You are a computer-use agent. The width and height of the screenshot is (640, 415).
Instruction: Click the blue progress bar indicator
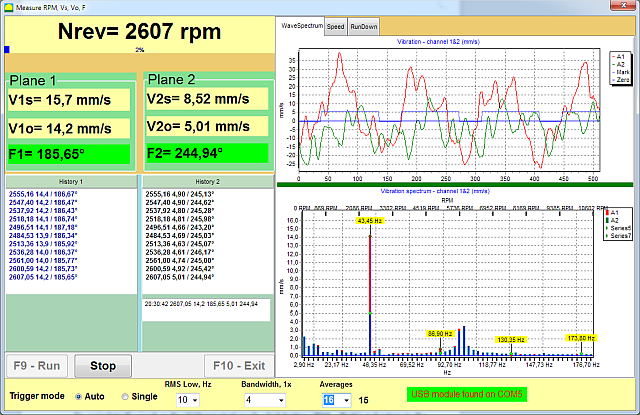(7, 49)
